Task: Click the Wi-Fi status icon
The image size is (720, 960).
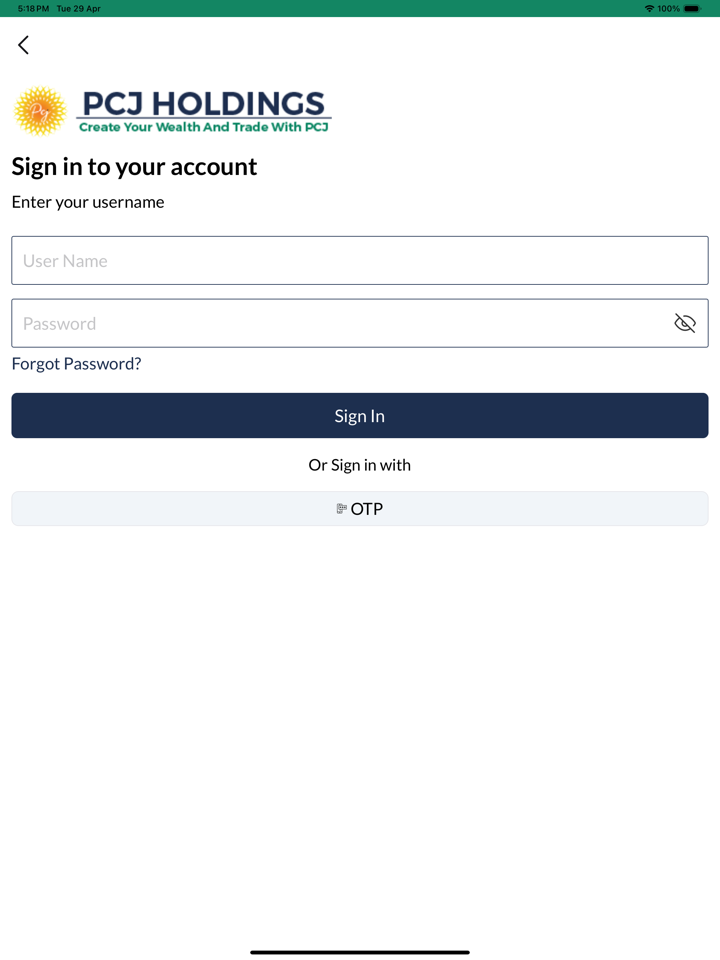Action: pyautogui.click(x=649, y=8)
